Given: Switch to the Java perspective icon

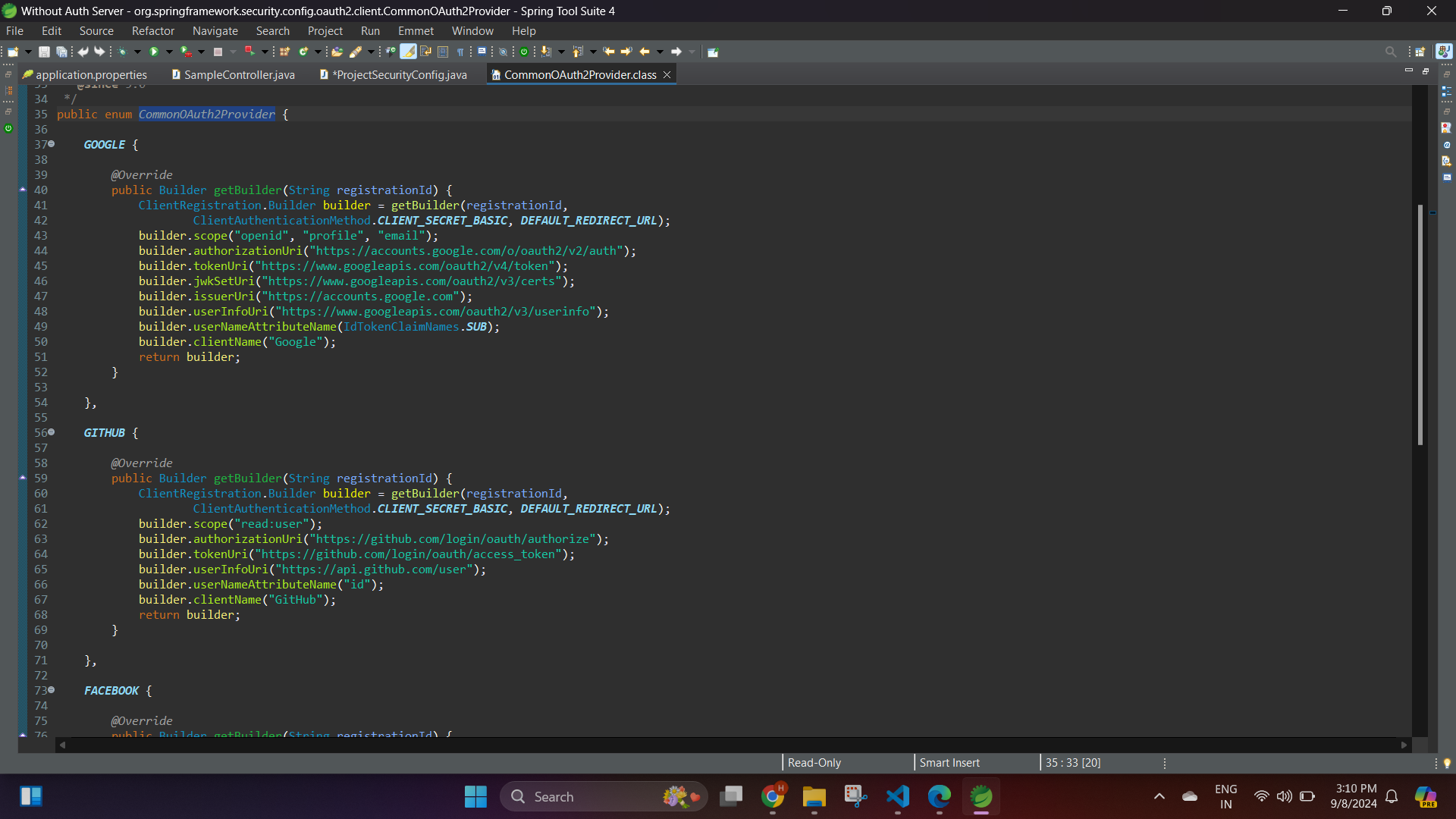Looking at the screenshot, I should [x=1444, y=52].
